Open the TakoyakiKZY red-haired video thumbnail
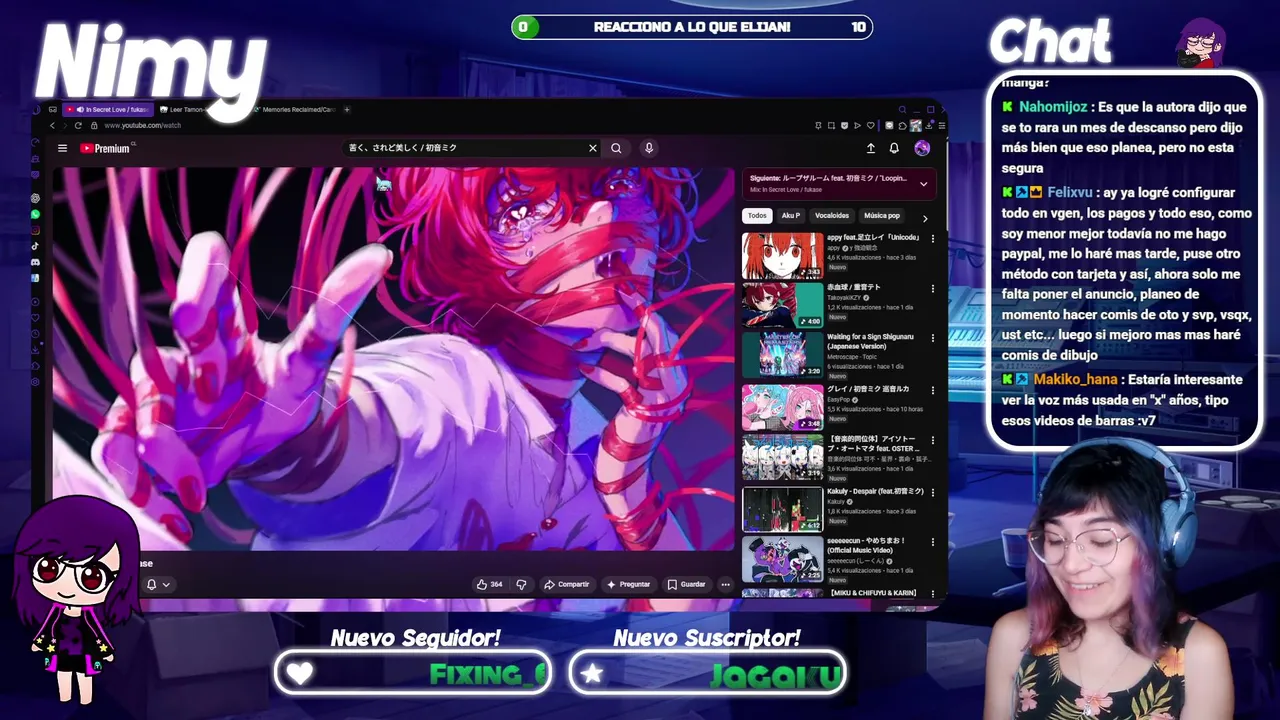The height and width of the screenshot is (720, 1280). click(x=782, y=305)
